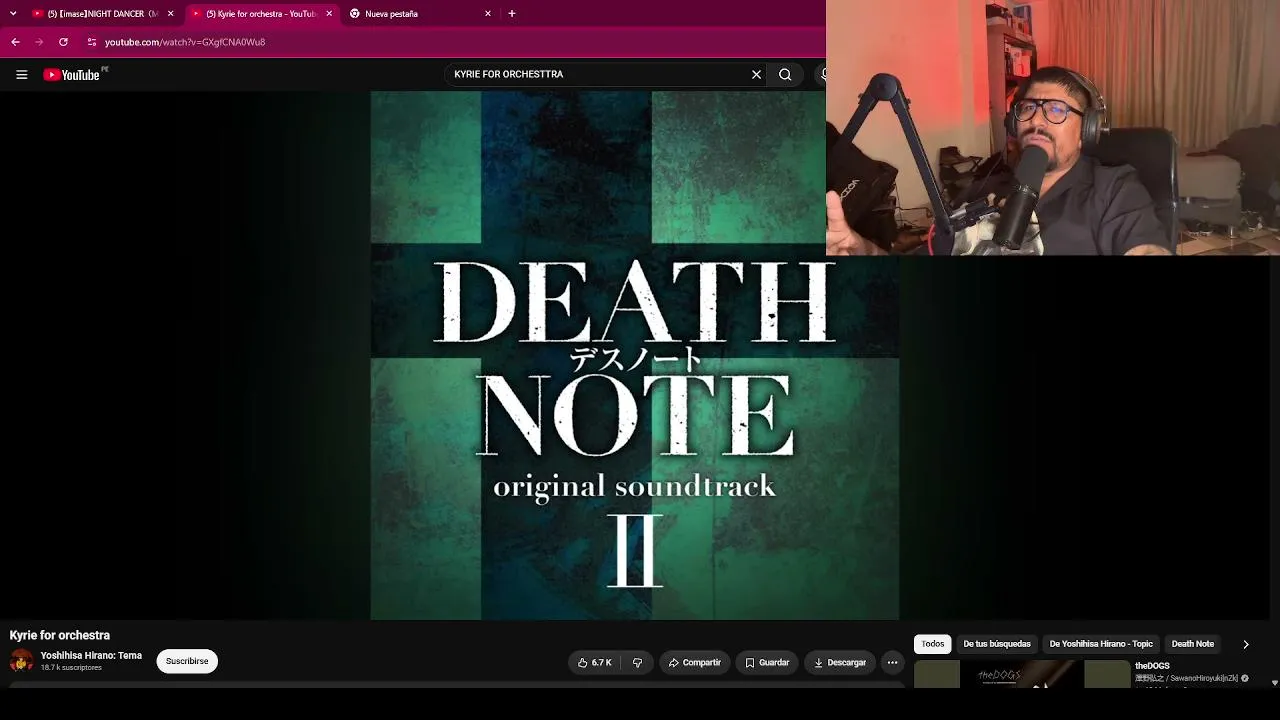Open the Yoshihisa Hirano channel avatar
The image size is (1280, 720).
pos(21,661)
